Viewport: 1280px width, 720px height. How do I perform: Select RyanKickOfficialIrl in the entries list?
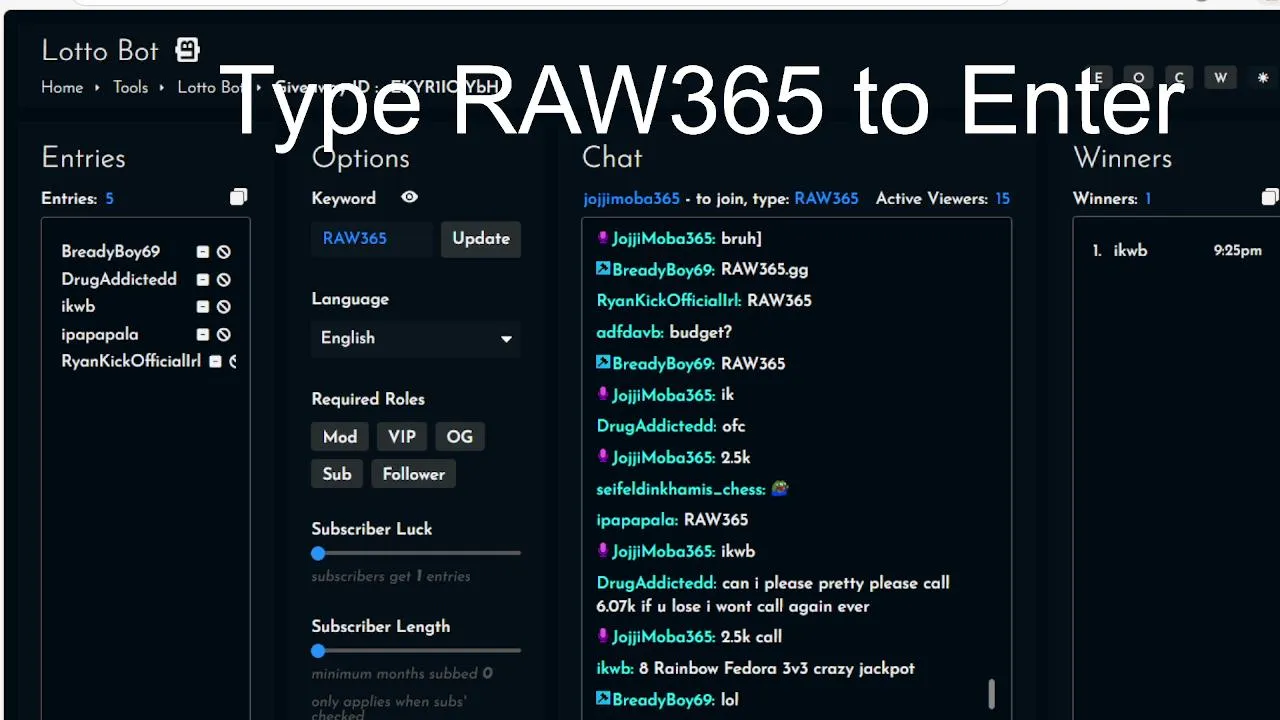tap(131, 362)
